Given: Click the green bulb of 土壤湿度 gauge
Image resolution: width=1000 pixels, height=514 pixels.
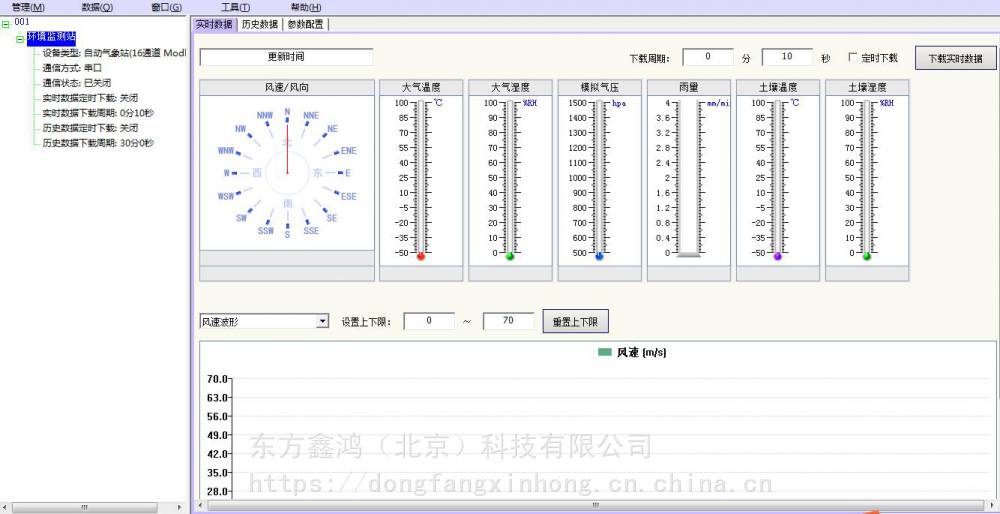Looking at the screenshot, I should pyautogui.click(x=867, y=257).
